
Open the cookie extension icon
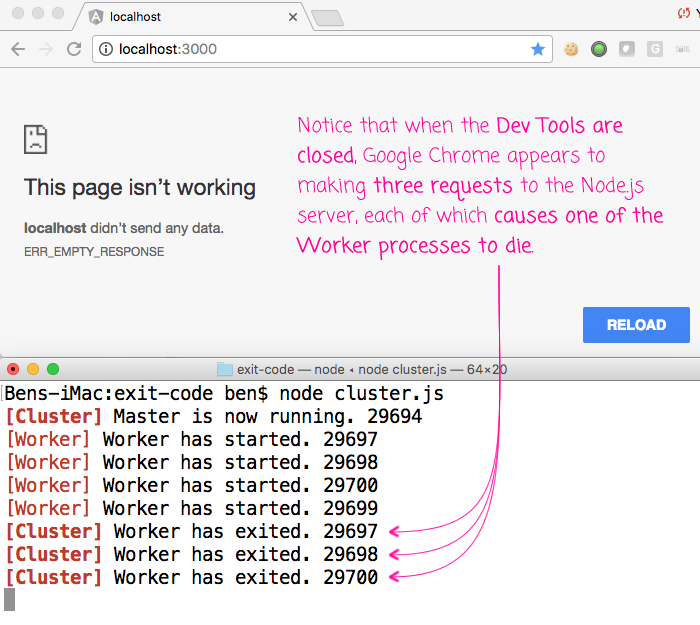pos(571,49)
